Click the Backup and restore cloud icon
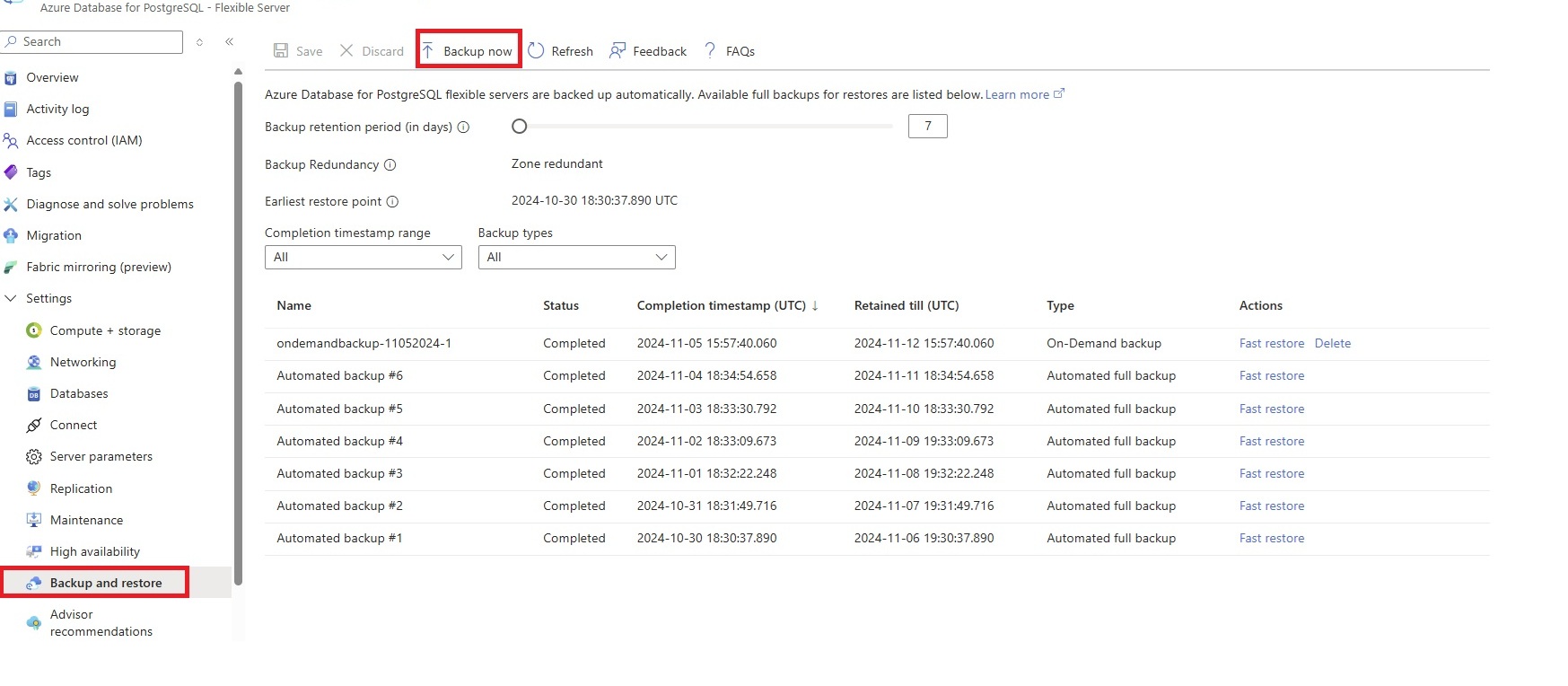 34,584
